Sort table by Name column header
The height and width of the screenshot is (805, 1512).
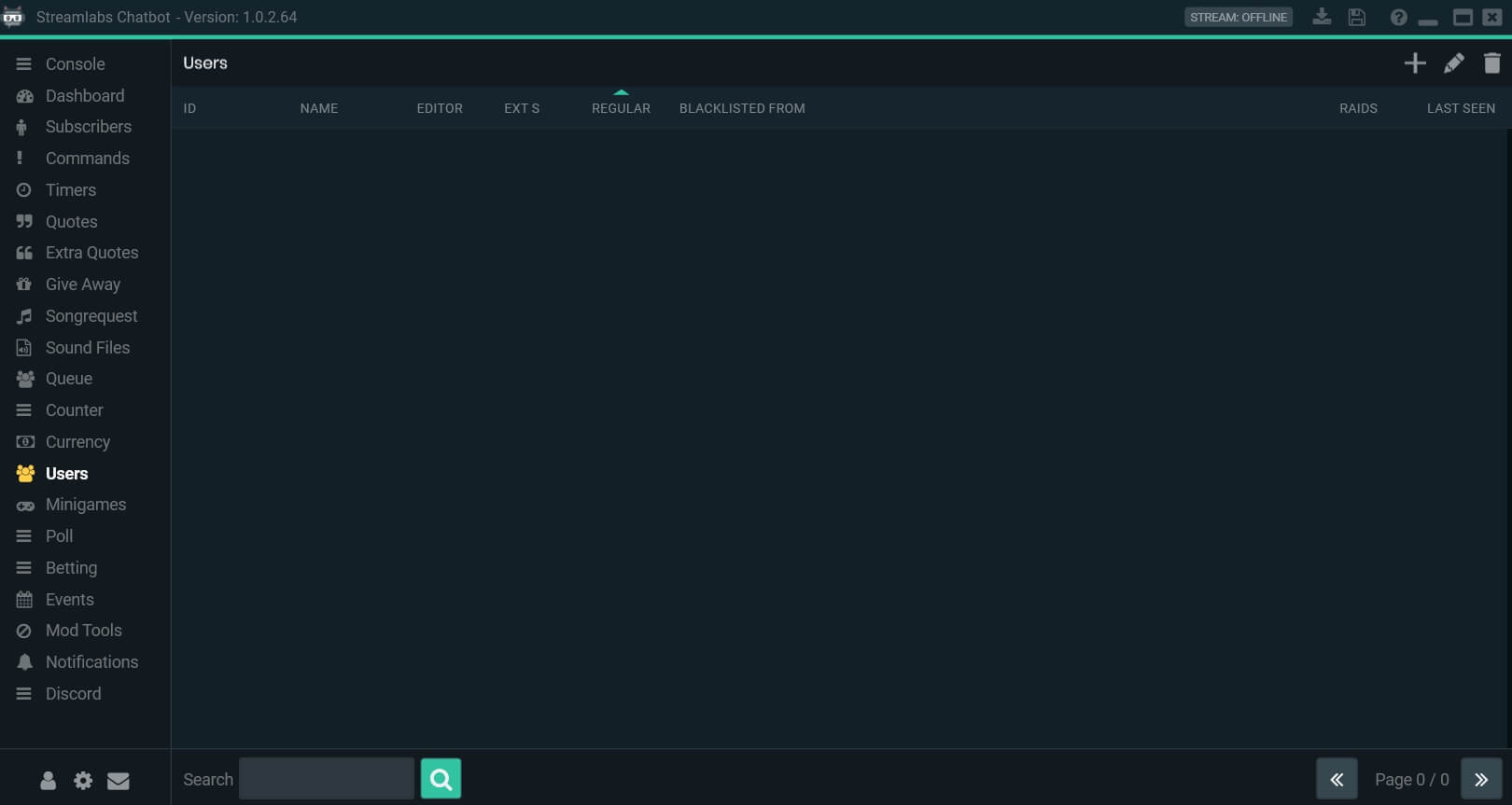coord(319,108)
